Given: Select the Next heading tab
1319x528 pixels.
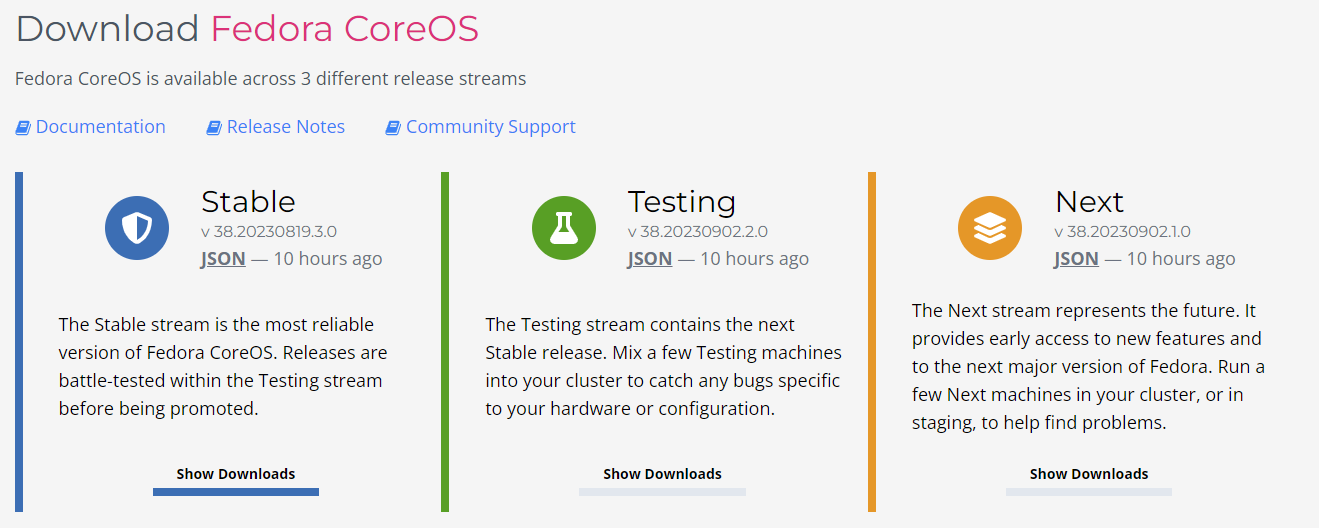Looking at the screenshot, I should (1089, 202).
